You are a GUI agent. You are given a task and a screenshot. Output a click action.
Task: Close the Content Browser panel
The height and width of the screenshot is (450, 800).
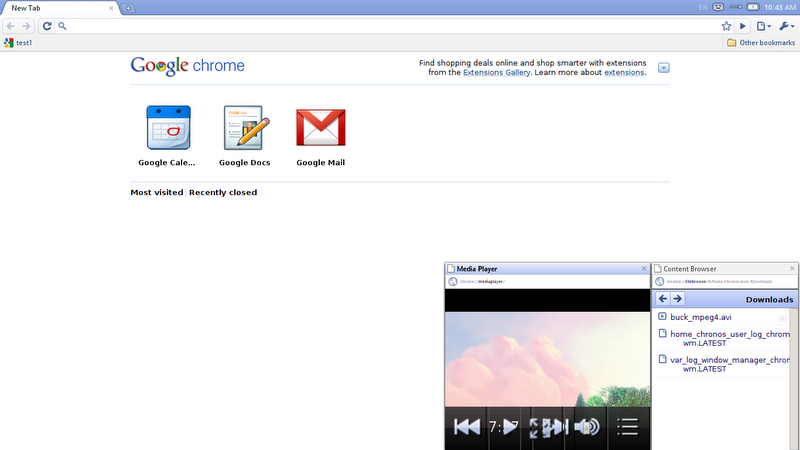pyautogui.click(x=792, y=268)
